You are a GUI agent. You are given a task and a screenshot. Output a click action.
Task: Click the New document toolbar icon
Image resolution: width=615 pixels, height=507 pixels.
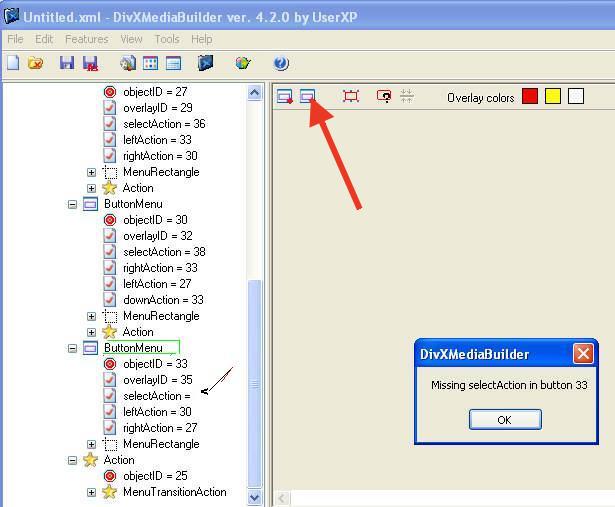13,63
